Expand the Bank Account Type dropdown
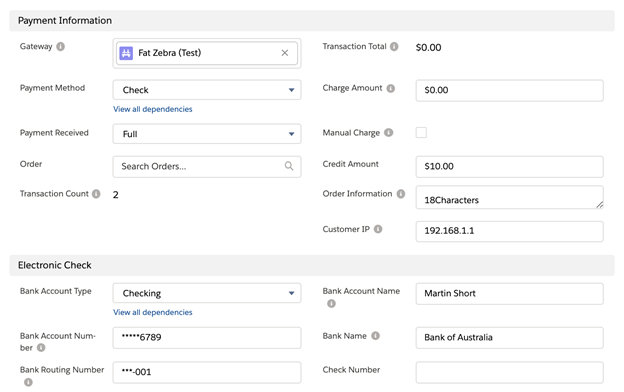The height and width of the screenshot is (392, 624). tap(207, 293)
